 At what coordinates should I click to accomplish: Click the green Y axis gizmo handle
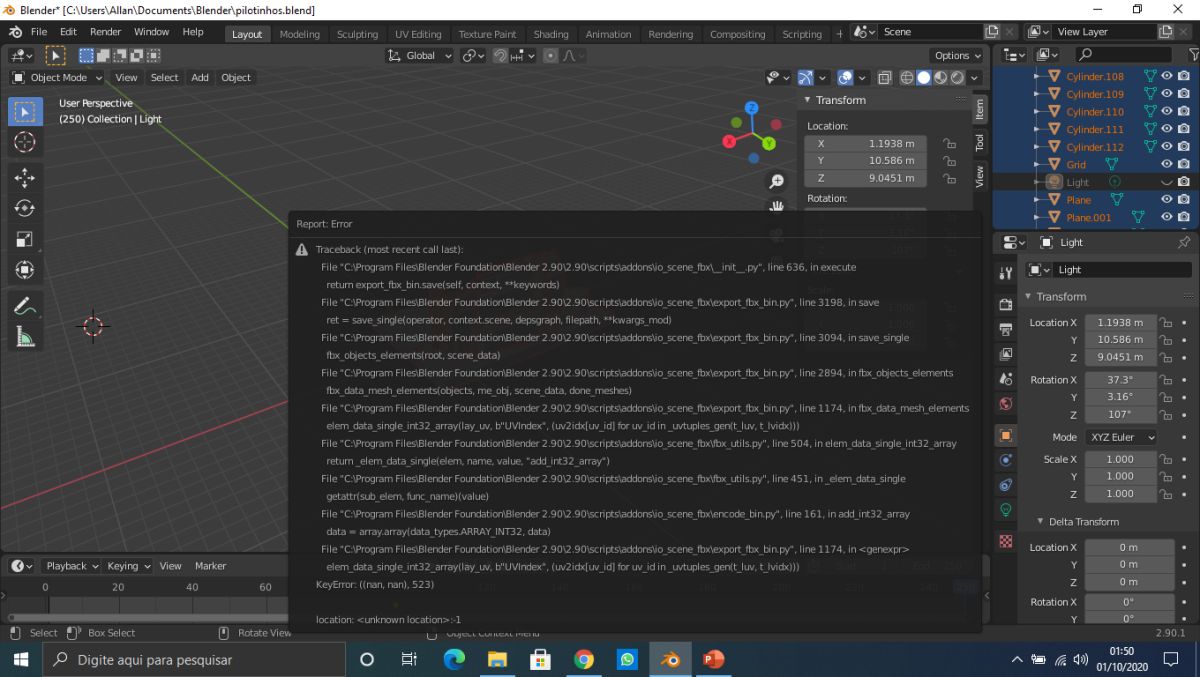click(769, 144)
